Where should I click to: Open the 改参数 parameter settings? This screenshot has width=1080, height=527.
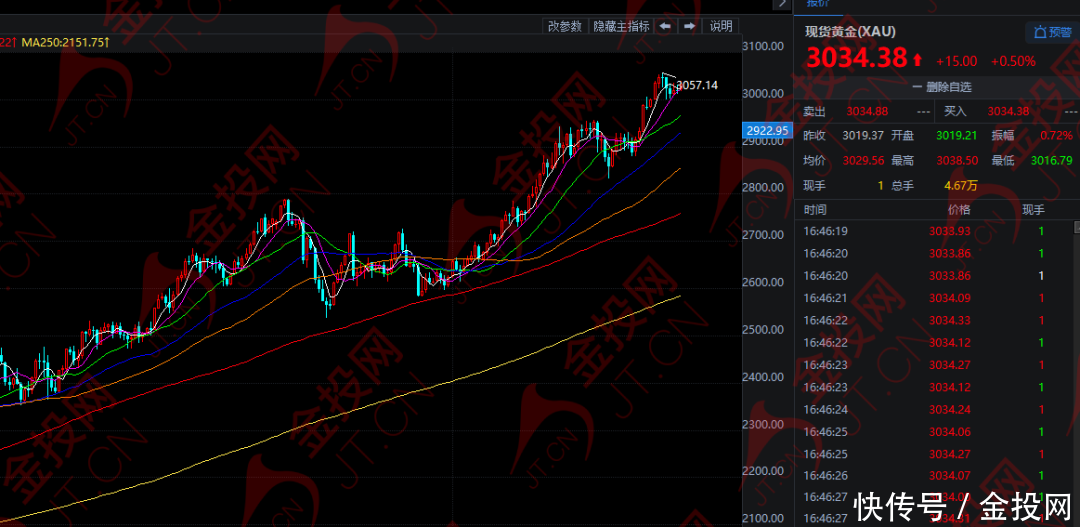point(564,26)
